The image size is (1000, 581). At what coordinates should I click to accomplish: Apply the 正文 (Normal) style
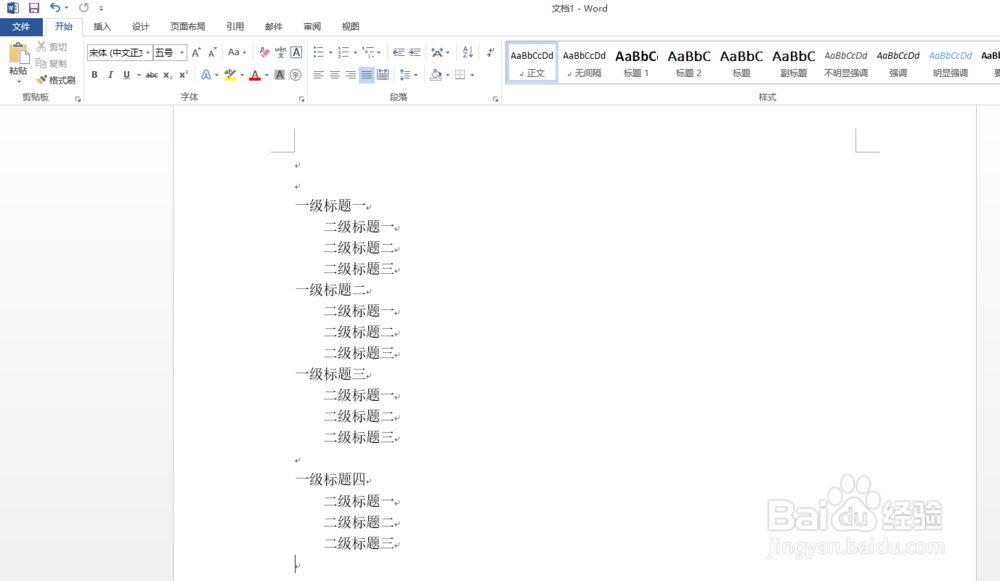pos(532,63)
